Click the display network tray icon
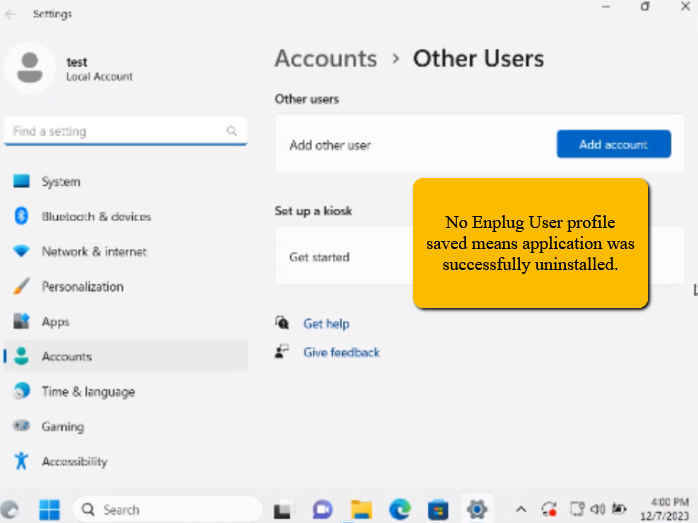 pyautogui.click(x=577, y=509)
